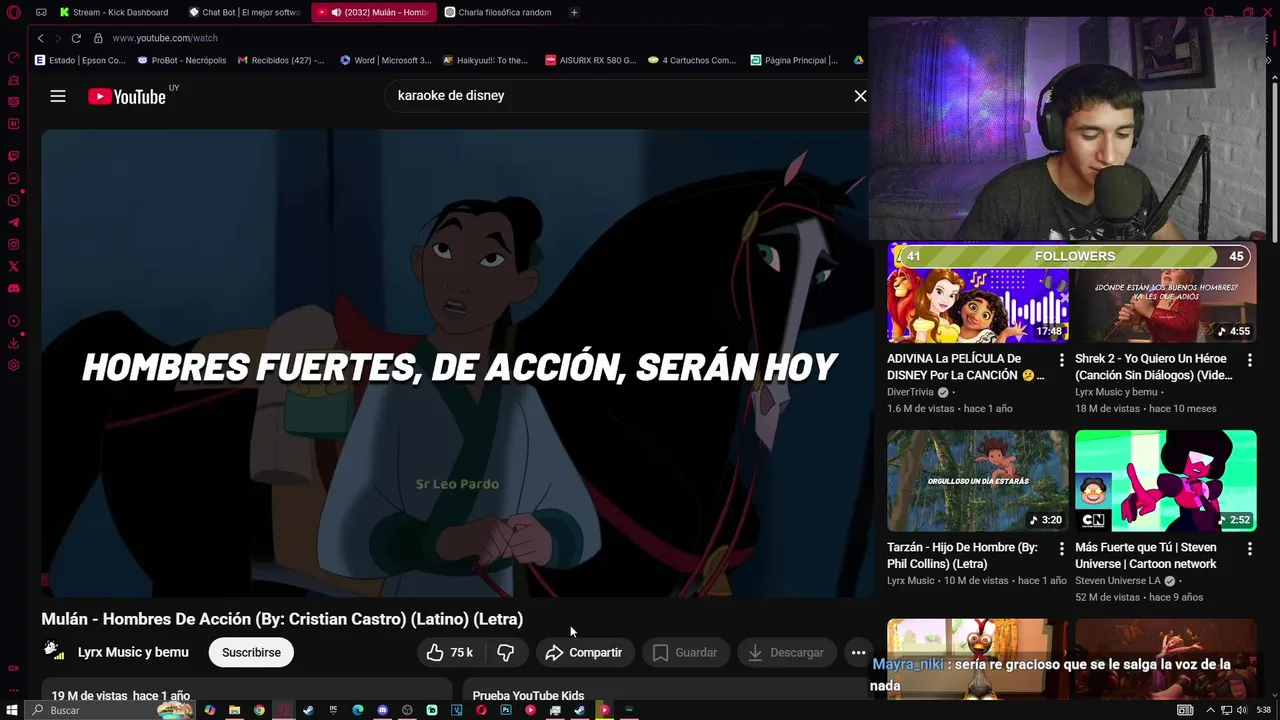Open the sidebar player icon

(14, 321)
